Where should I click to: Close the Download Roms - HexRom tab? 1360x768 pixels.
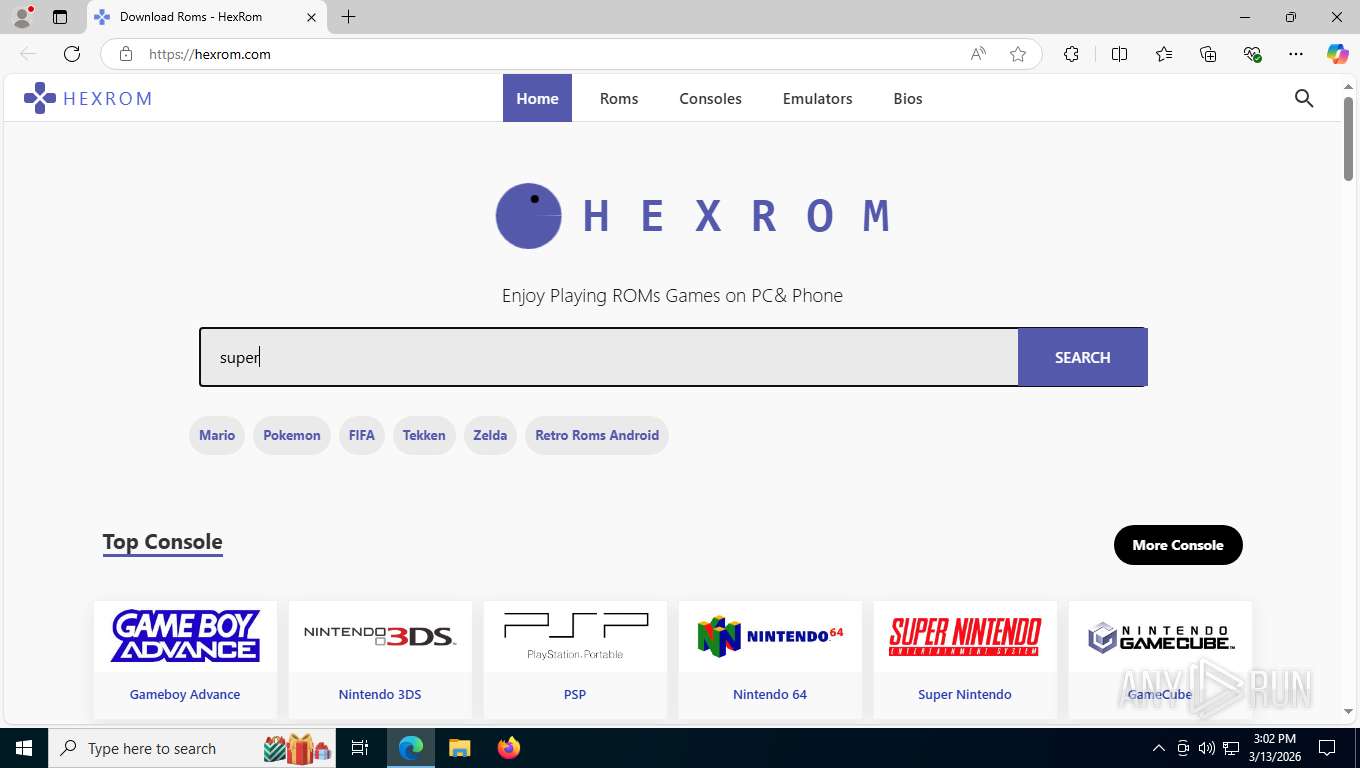tap(311, 17)
